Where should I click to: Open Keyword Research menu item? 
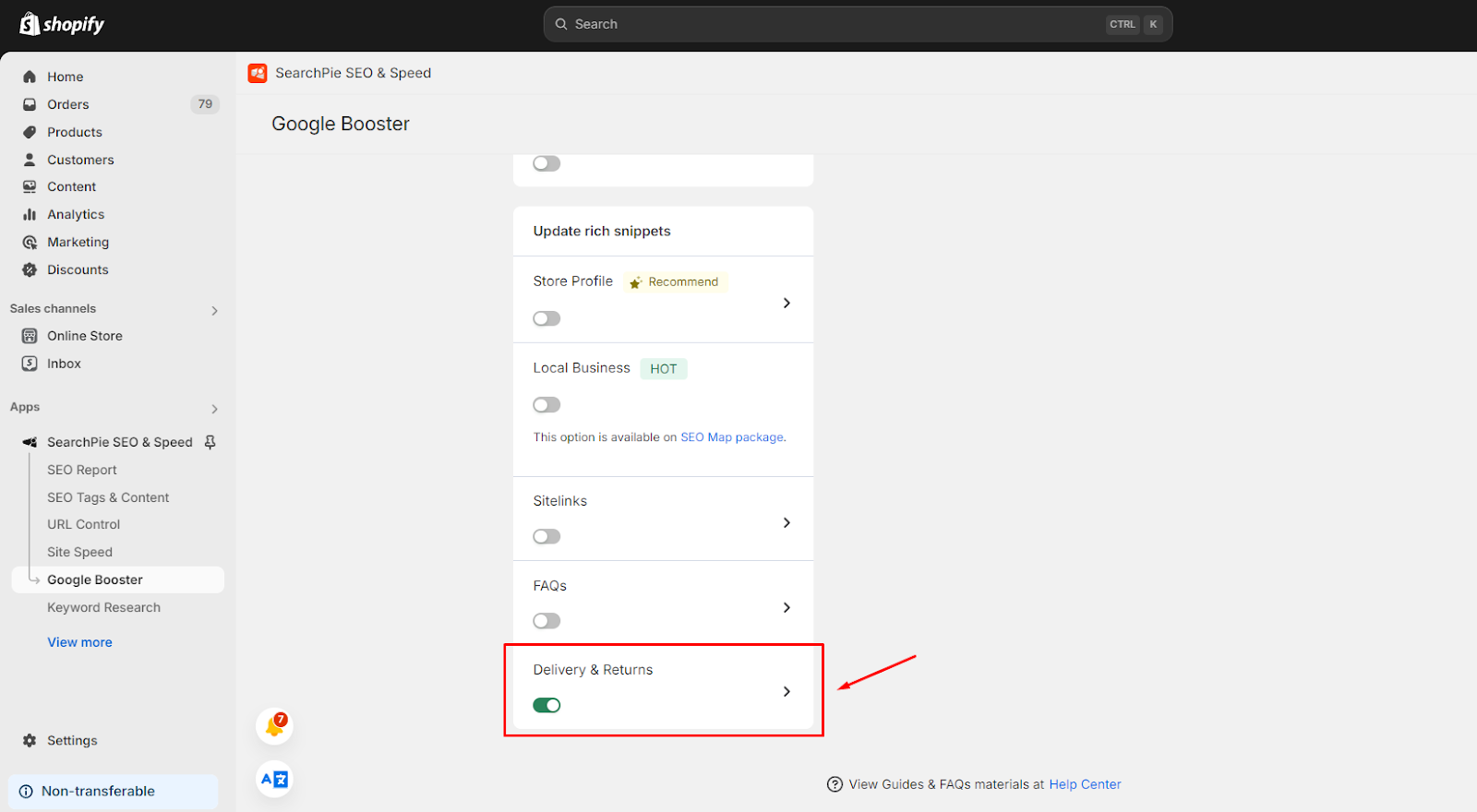click(104, 607)
